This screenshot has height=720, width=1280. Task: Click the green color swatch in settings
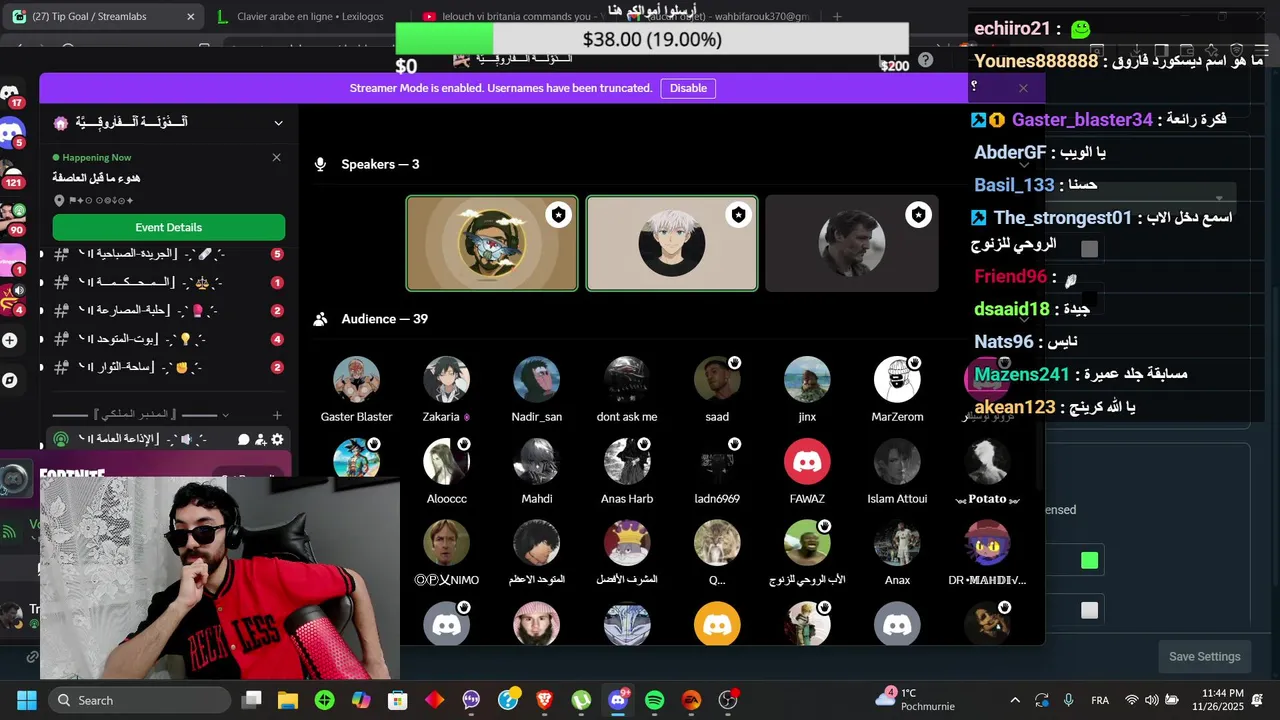click(1089, 561)
